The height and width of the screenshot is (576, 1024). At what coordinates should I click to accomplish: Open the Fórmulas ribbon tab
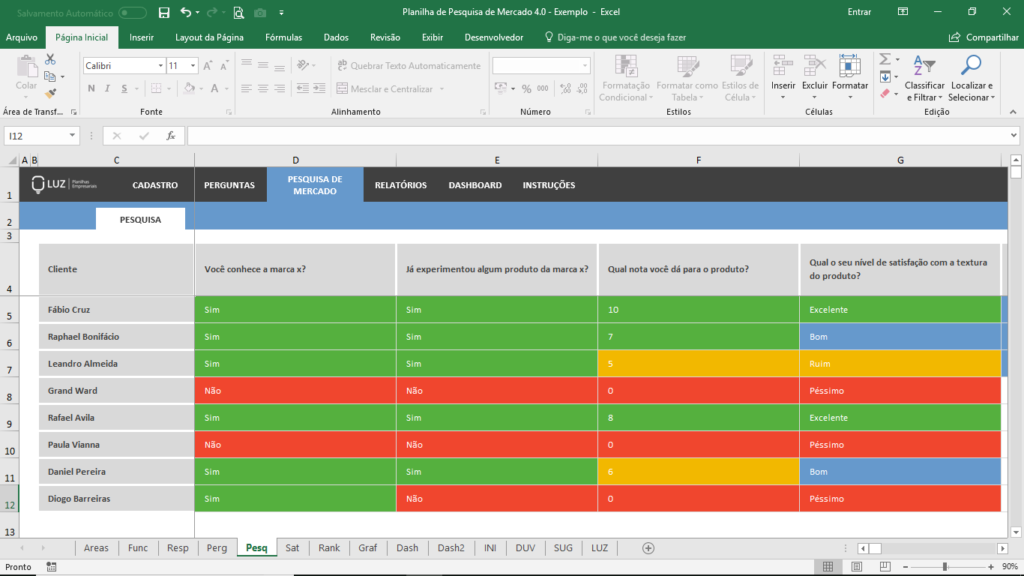(284, 37)
